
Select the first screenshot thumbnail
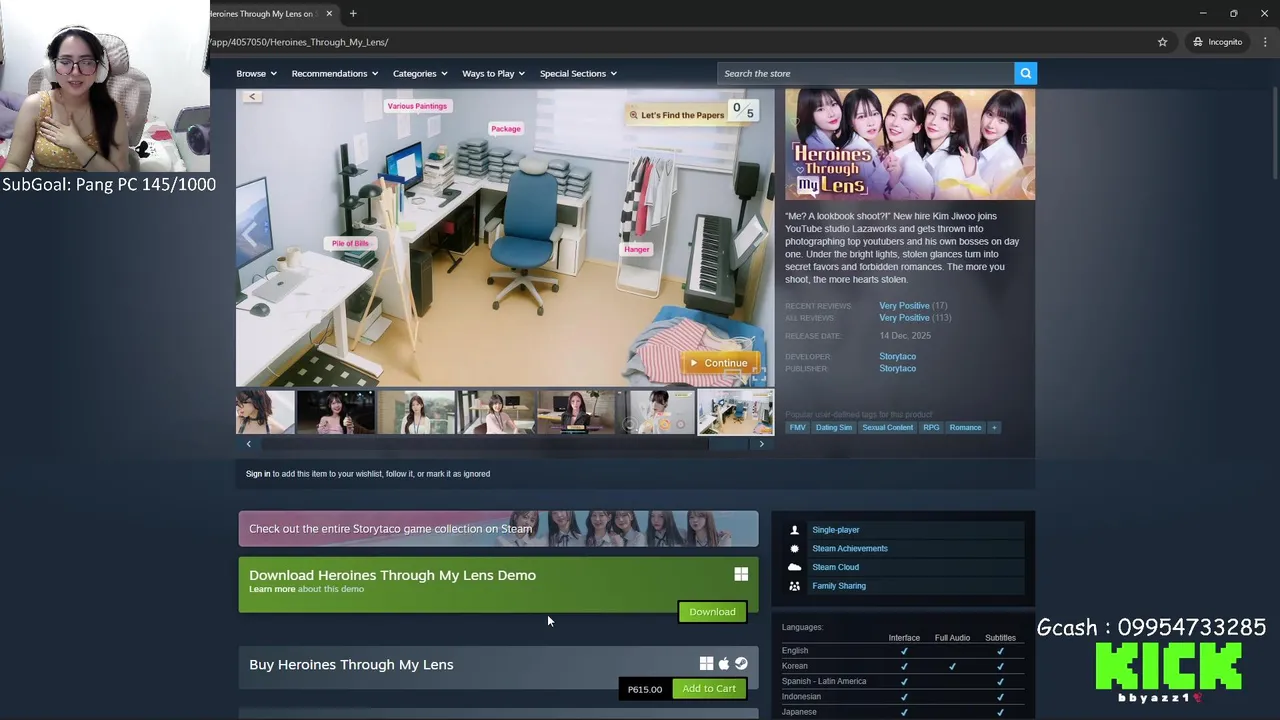point(265,412)
